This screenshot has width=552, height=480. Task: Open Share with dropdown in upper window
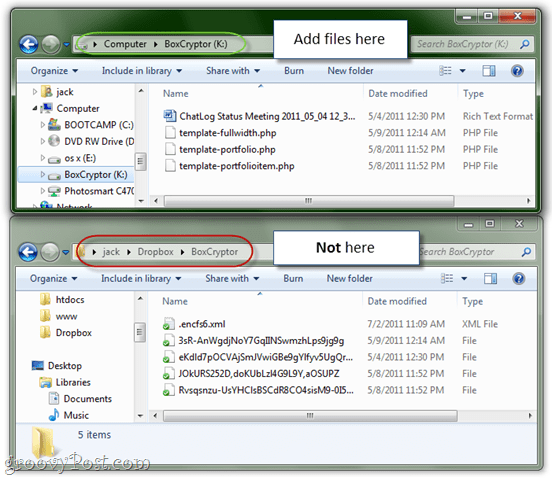coord(233,71)
